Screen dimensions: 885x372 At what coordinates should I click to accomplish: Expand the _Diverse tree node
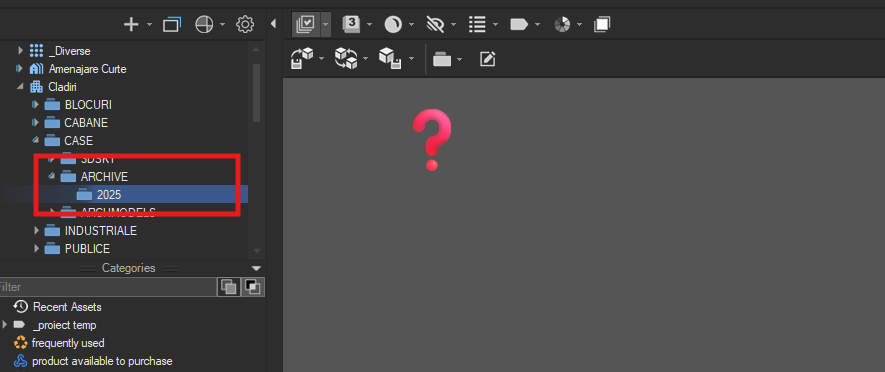point(20,50)
